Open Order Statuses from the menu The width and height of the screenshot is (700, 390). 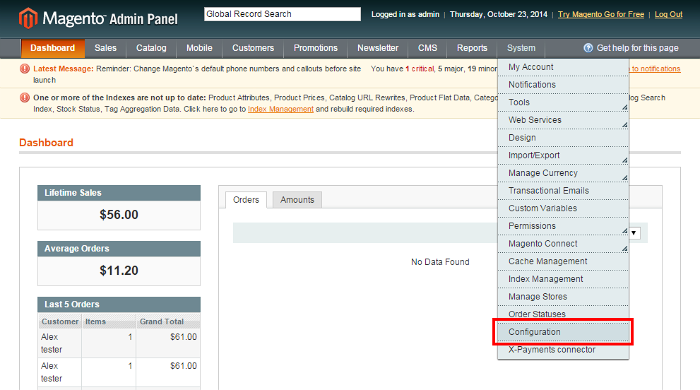tap(563, 314)
